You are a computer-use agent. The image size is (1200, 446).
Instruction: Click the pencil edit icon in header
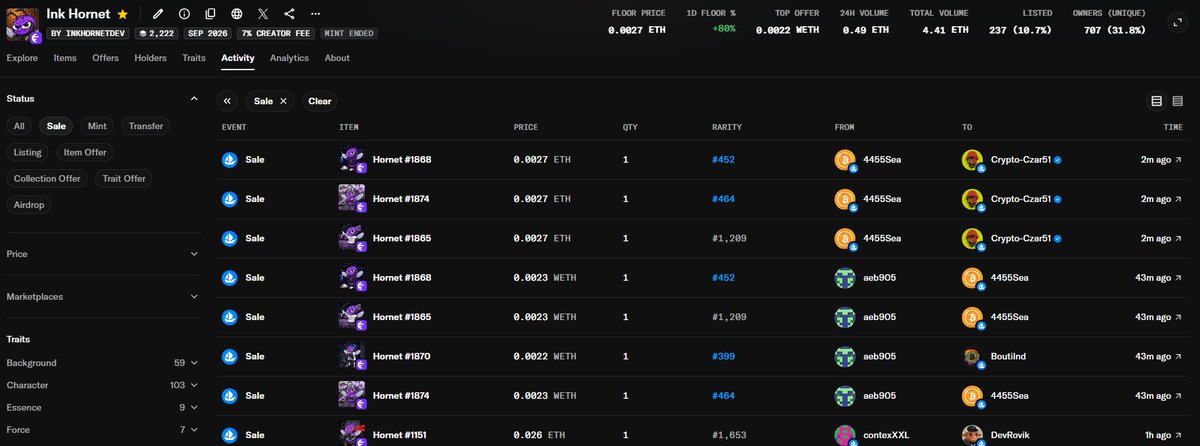pyautogui.click(x=158, y=15)
